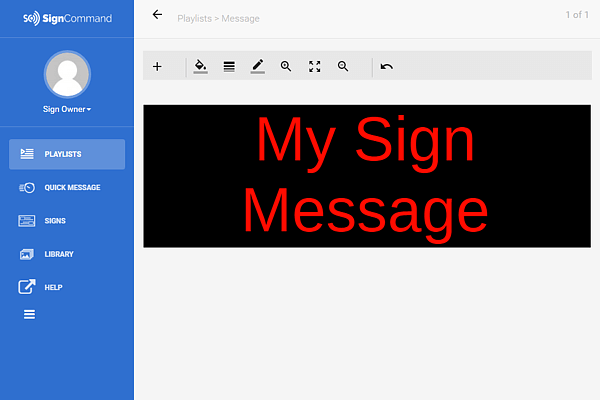
Task: Open the PLAYLISTS menu item
Action: point(67,154)
